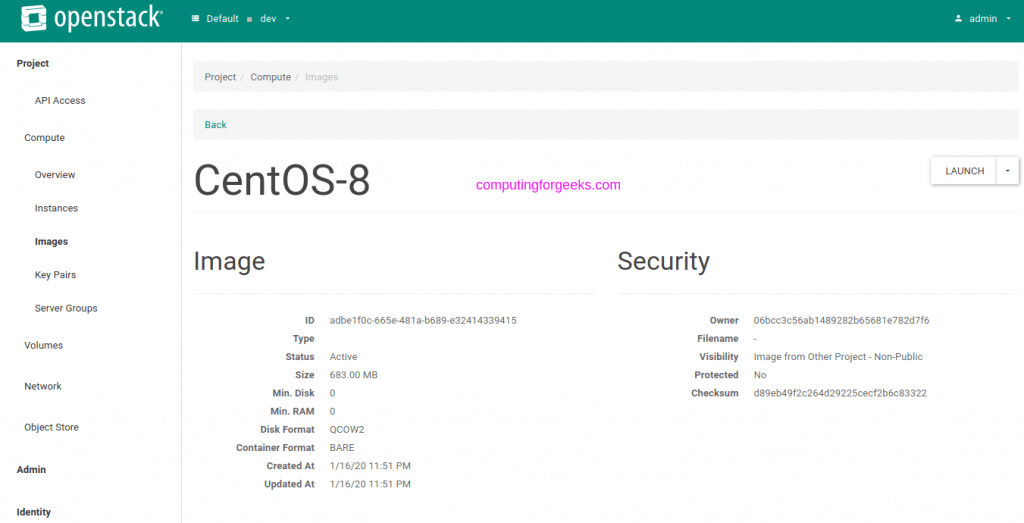Click the Security section heading
The height and width of the screenshot is (523, 1024).
(664, 261)
